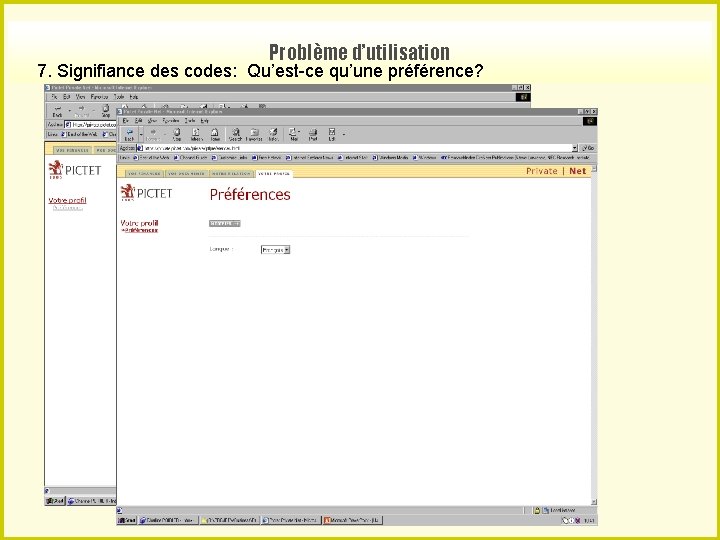Select first yellow site tab in front window
Image resolution: width=720 pixels, height=540 pixels.
pyautogui.click(x=144, y=174)
